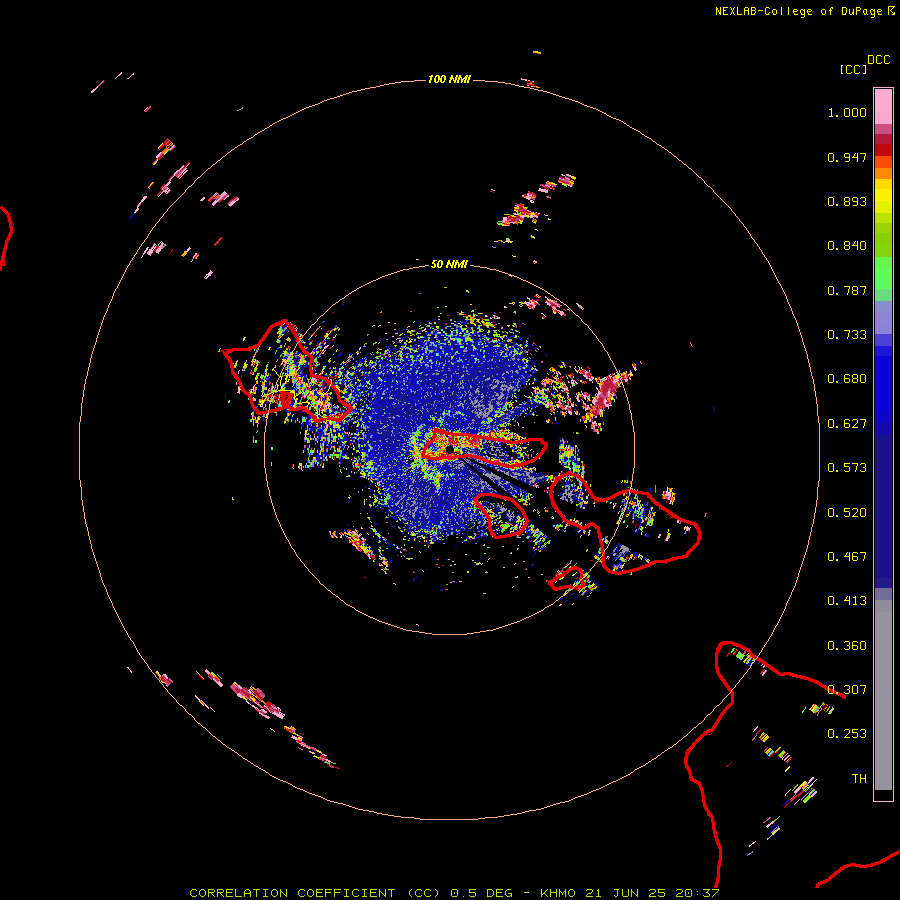The width and height of the screenshot is (900, 900).
Task: Click the 1.000 scale value
Action: tap(847, 112)
